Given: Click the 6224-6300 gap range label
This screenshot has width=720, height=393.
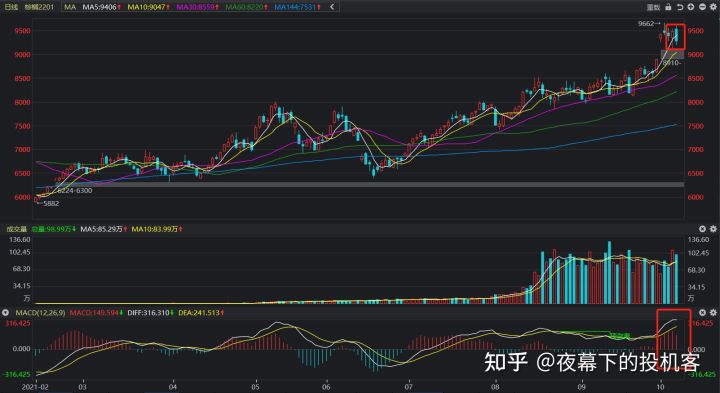Looking at the screenshot, I should coord(74,190).
